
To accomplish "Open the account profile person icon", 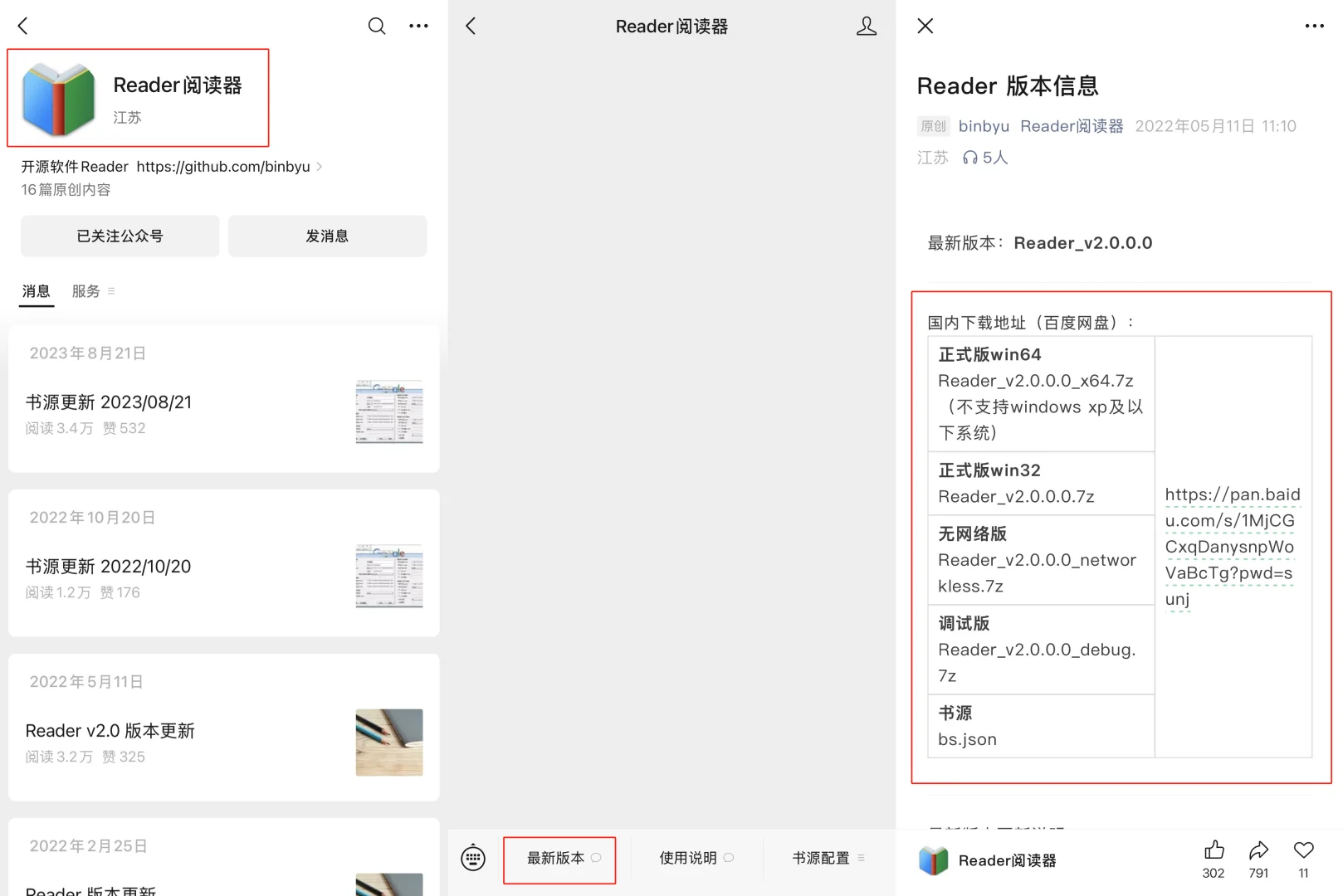I will tap(867, 26).
